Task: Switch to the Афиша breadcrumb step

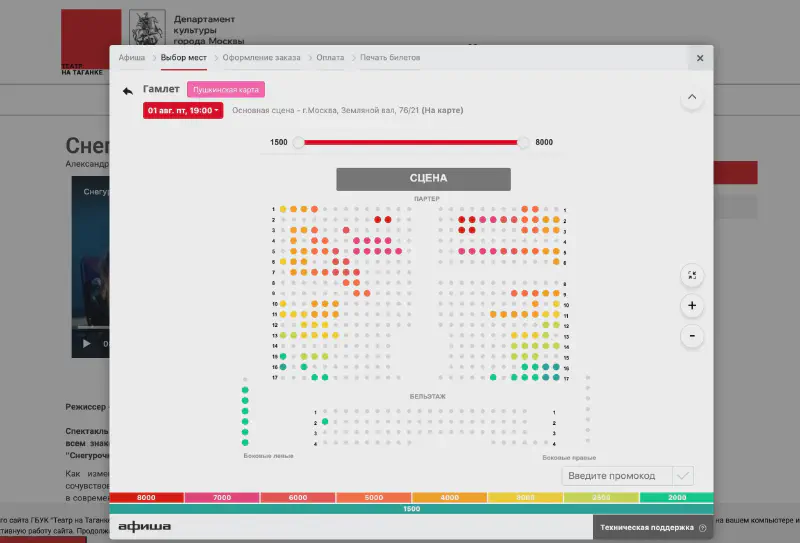Action: [x=132, y=58]
